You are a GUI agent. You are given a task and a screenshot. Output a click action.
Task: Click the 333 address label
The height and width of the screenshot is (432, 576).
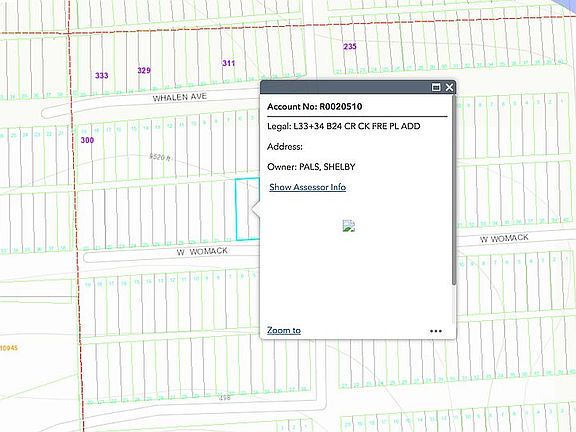pos(102,76)
